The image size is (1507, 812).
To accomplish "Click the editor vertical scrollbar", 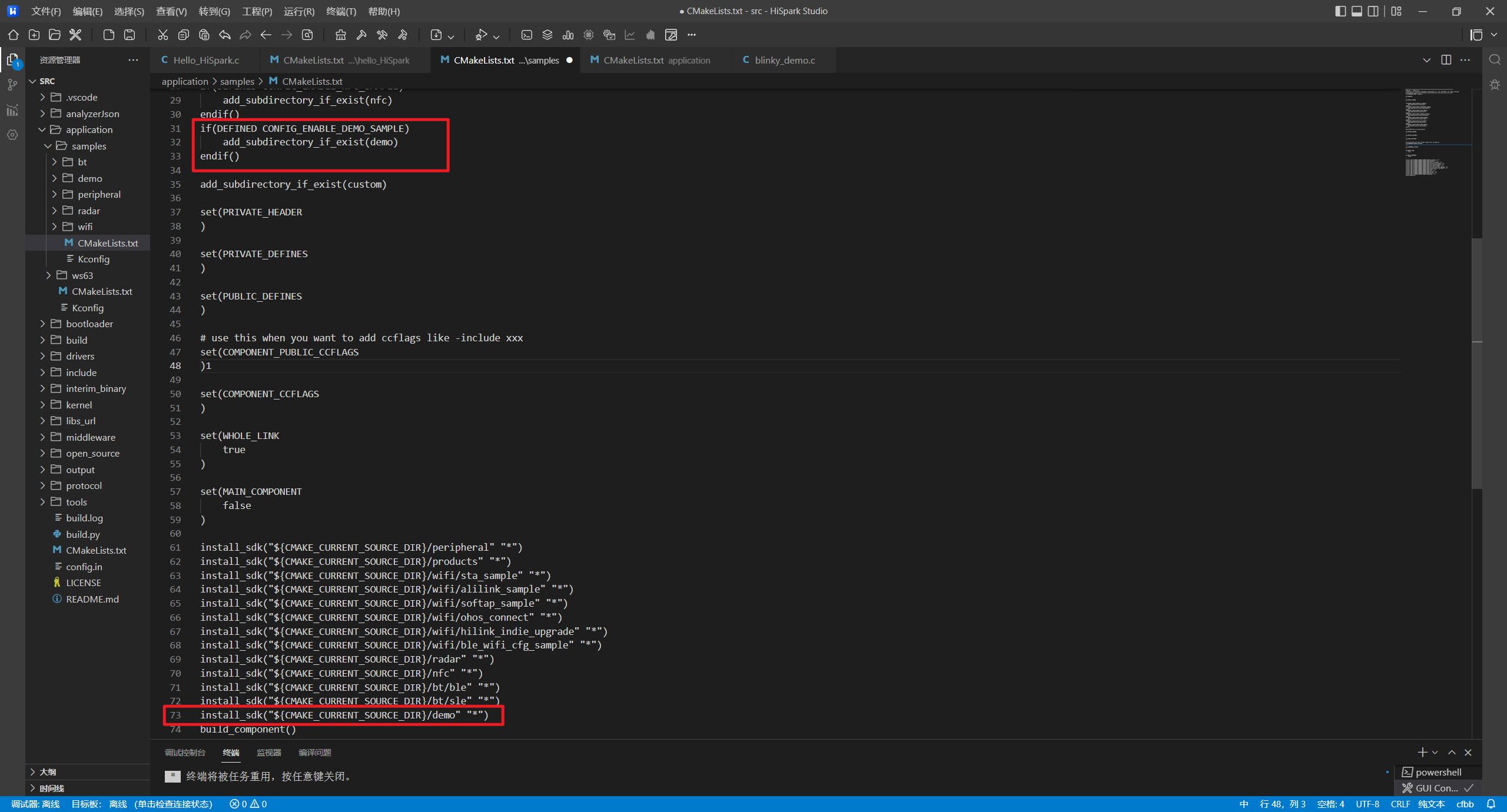I will 1476,363.
